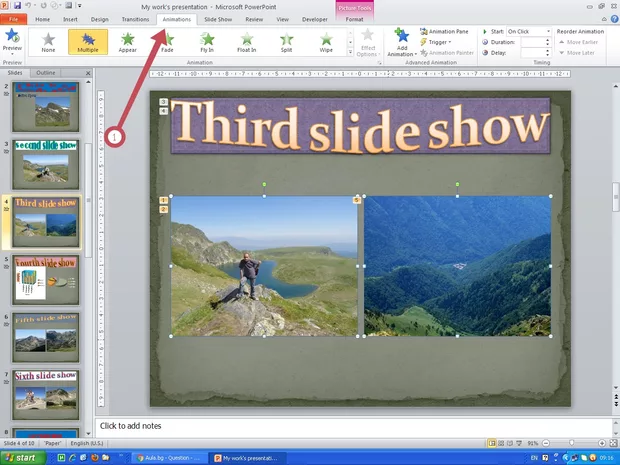Viewport: 620px width, 465px height.
Task: Open the Start 'On Click' dropdown
Action: click(528, 31)
